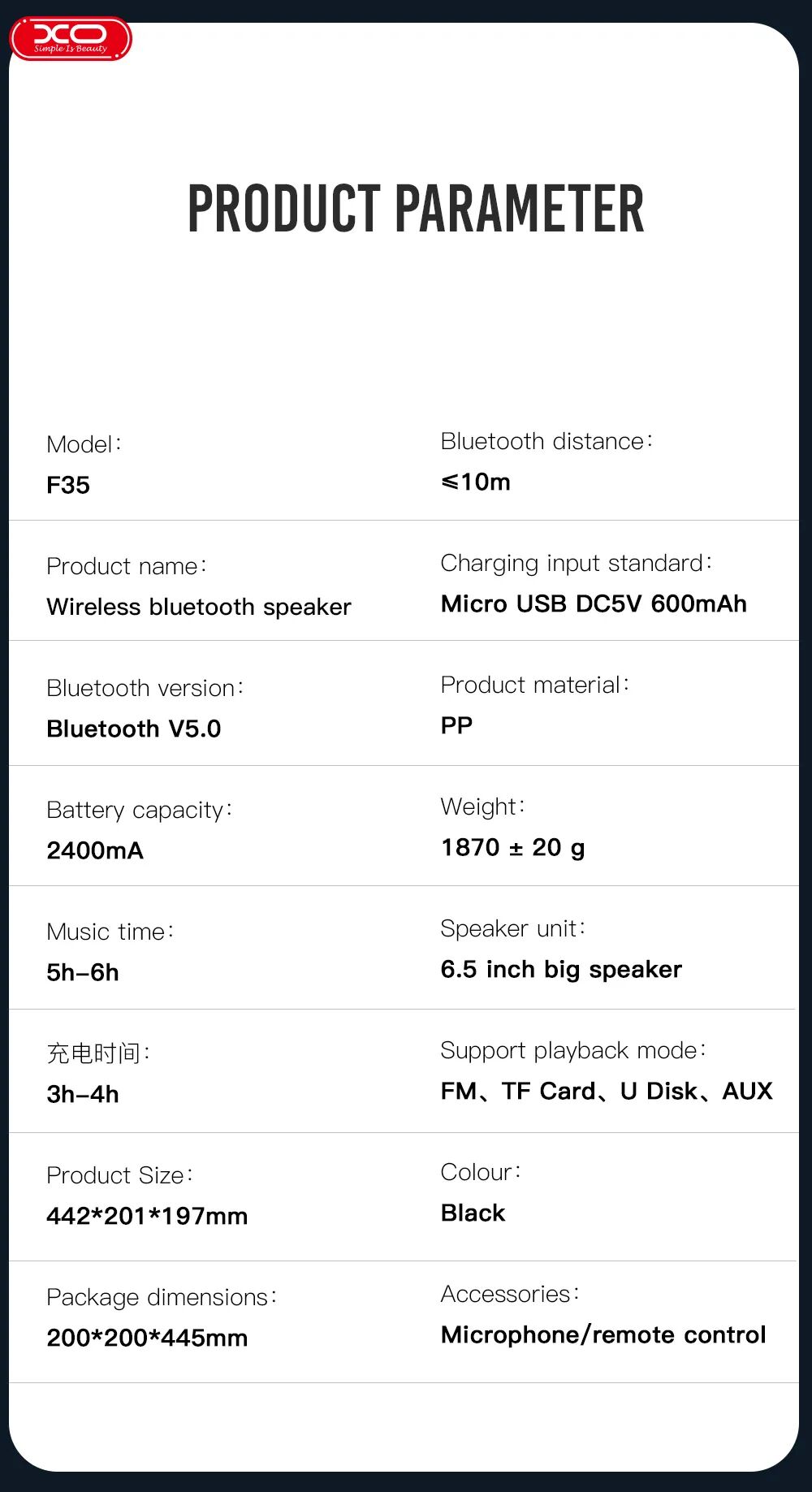Image resolution: width=812 pixels, height=1492 pixels.
Task: Click the ≤10m Bluetooth distance value
Action: [x=476, y=482]
